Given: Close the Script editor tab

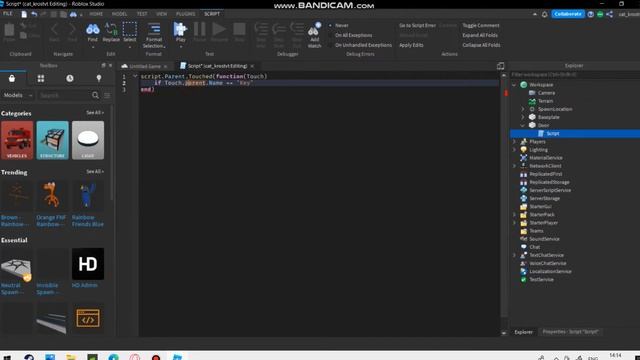Looking at the screenshot, I should coord(252,66).
